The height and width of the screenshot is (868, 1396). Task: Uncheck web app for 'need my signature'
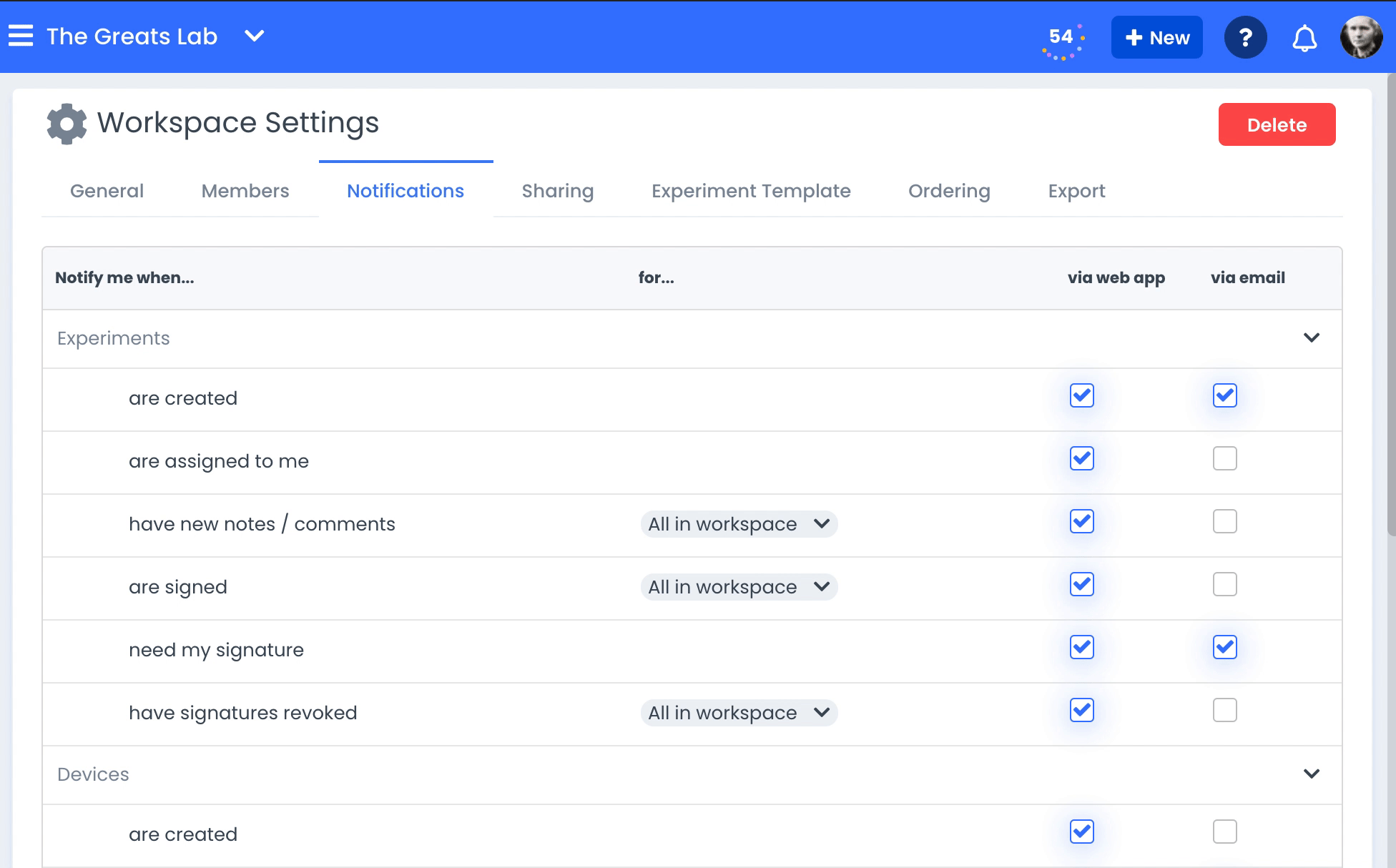click(1081, 647)
